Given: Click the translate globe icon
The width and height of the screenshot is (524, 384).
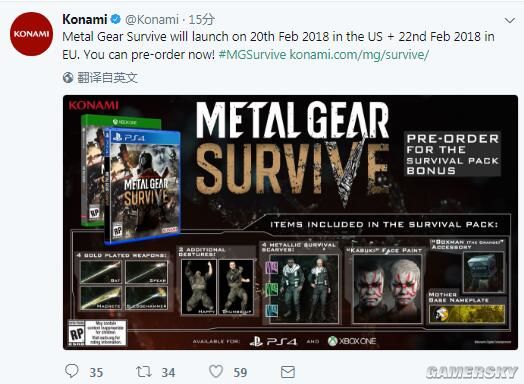Looking at the screenshot, I should tap(68, 78).
